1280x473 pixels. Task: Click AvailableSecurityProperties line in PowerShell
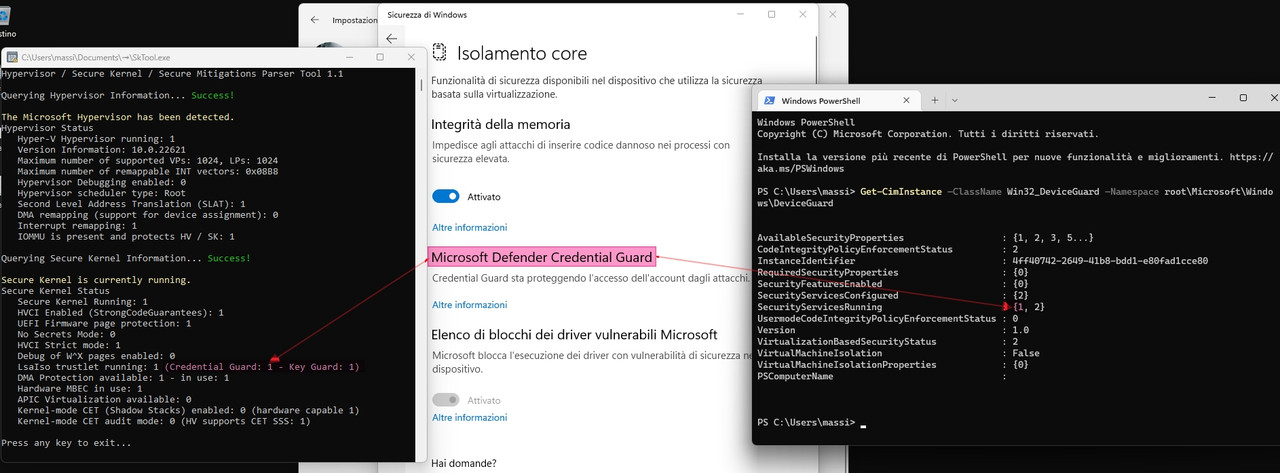pyautogui.click(x=928, y=238)
